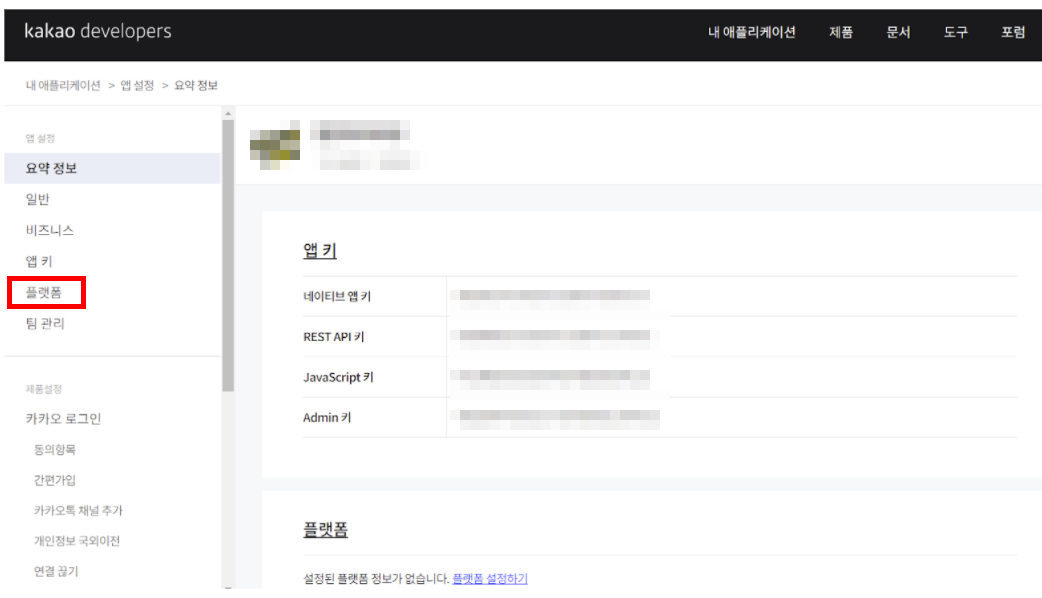The height and width of the screenshot is (598, 1042).
Task: Click the REST API 키 label
Action: 334,337
